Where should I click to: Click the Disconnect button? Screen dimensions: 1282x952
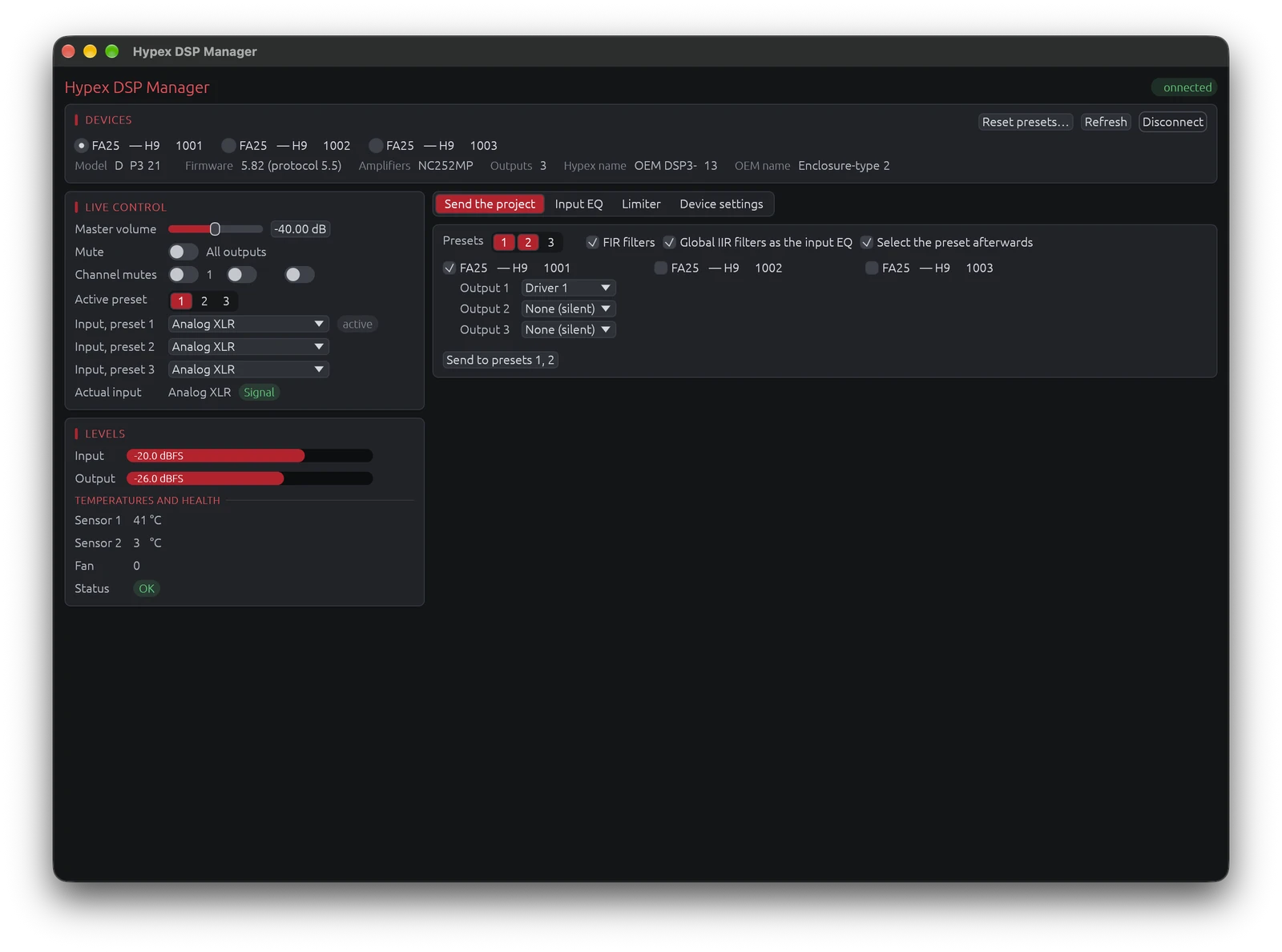(x=1173, y=122)
